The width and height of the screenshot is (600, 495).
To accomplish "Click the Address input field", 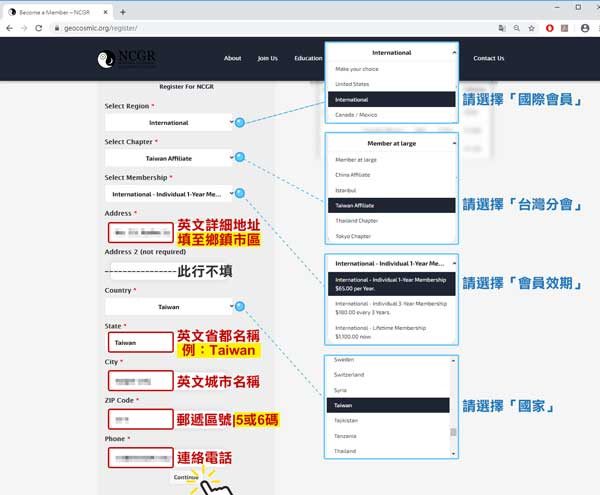I will click(141, 233).
